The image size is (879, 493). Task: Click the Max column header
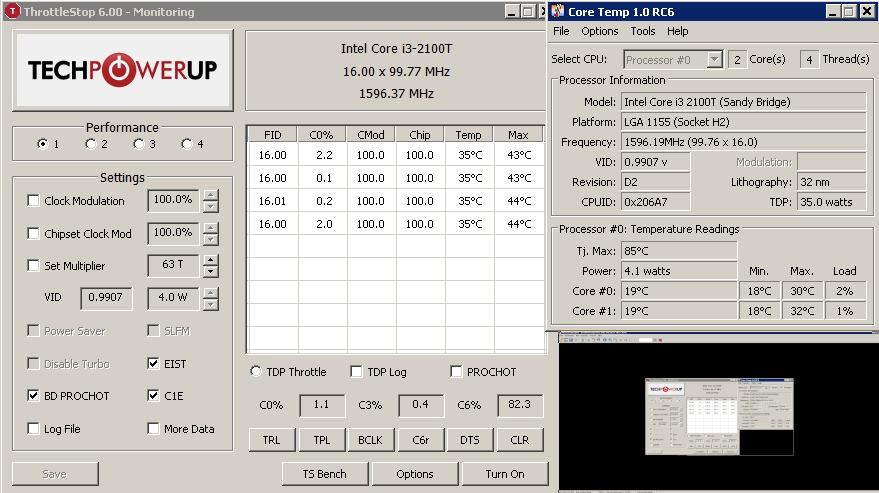point(519,135)
